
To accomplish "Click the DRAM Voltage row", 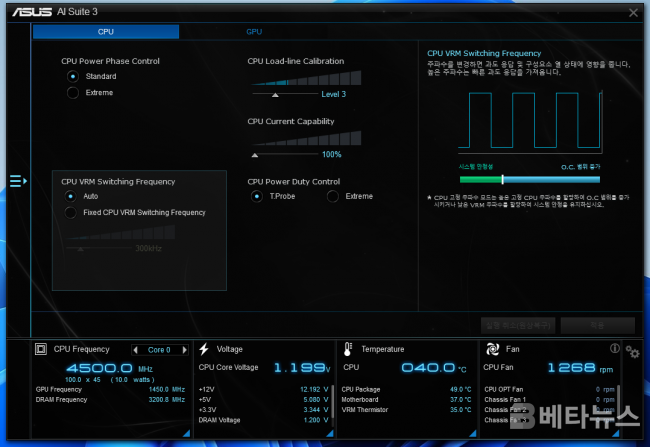I will 263,420.
